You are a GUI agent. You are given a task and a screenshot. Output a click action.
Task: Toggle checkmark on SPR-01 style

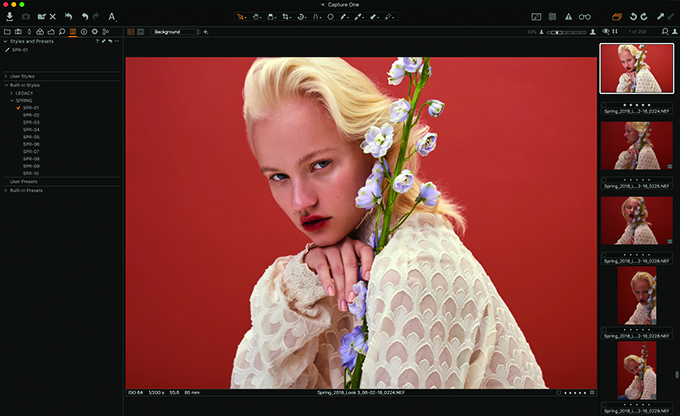[18, 108]
